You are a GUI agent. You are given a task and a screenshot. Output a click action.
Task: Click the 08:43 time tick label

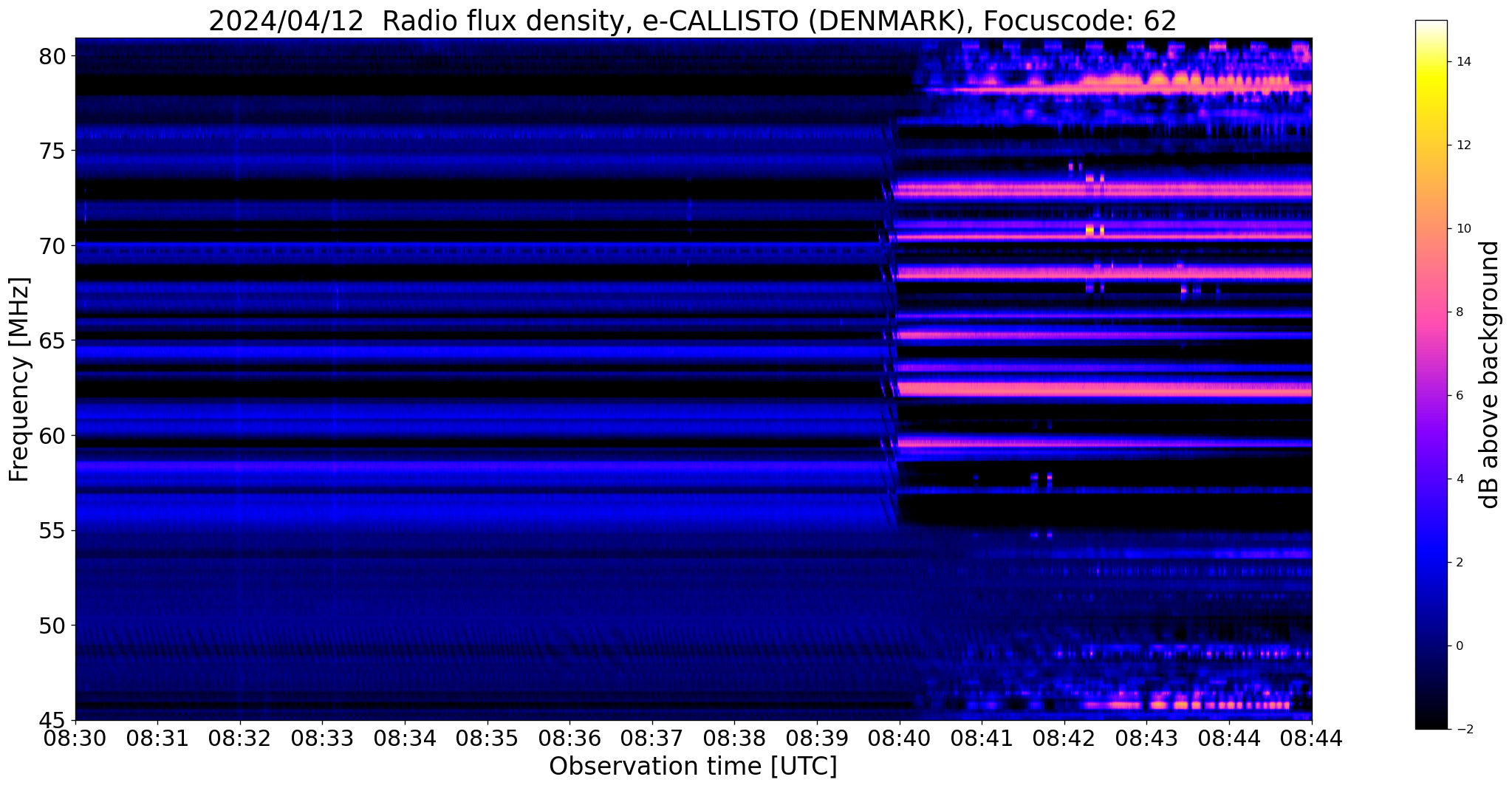1147,737
